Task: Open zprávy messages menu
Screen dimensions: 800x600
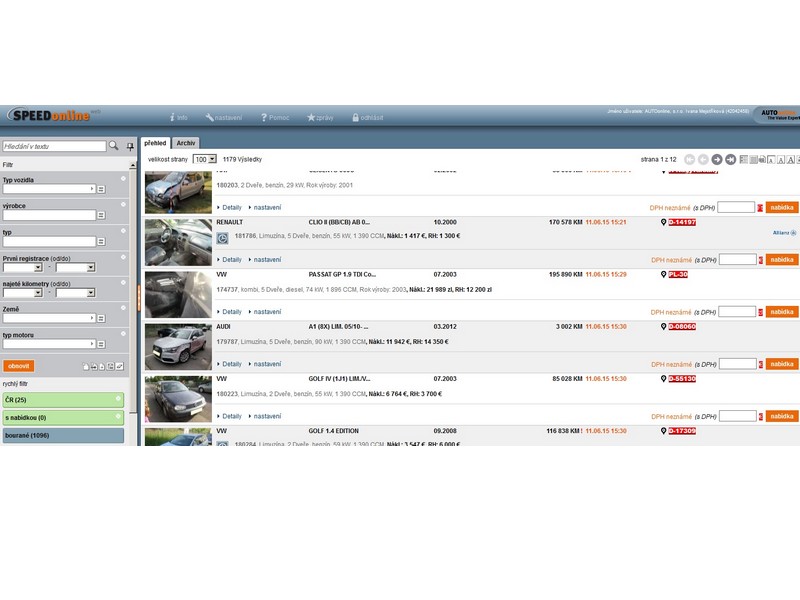Action: click(x=320, y=117)
